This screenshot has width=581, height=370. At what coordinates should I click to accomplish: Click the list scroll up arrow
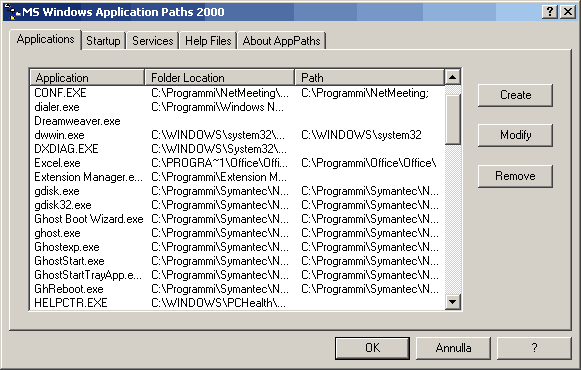pos(452,77)
